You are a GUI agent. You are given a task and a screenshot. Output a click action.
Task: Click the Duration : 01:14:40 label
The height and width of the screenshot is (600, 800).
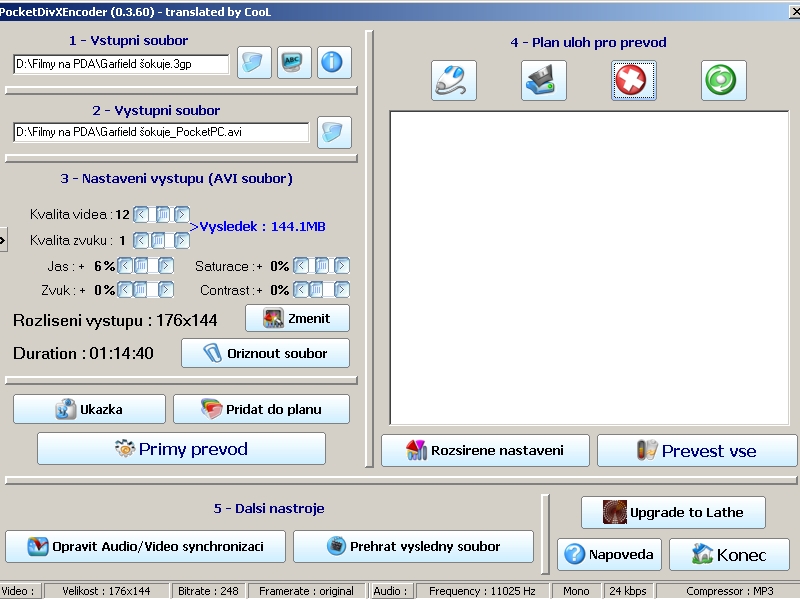click(83, 354)
